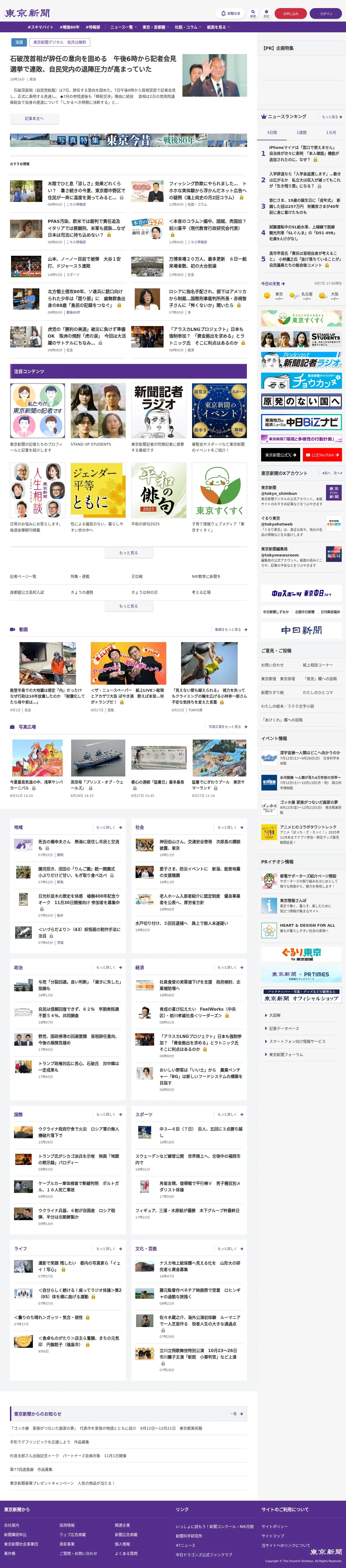This screenshot has height=1568, width=346.
Task: Open the 東京新聞オフィシャルショップ banner
Action: tap(301, 996)
